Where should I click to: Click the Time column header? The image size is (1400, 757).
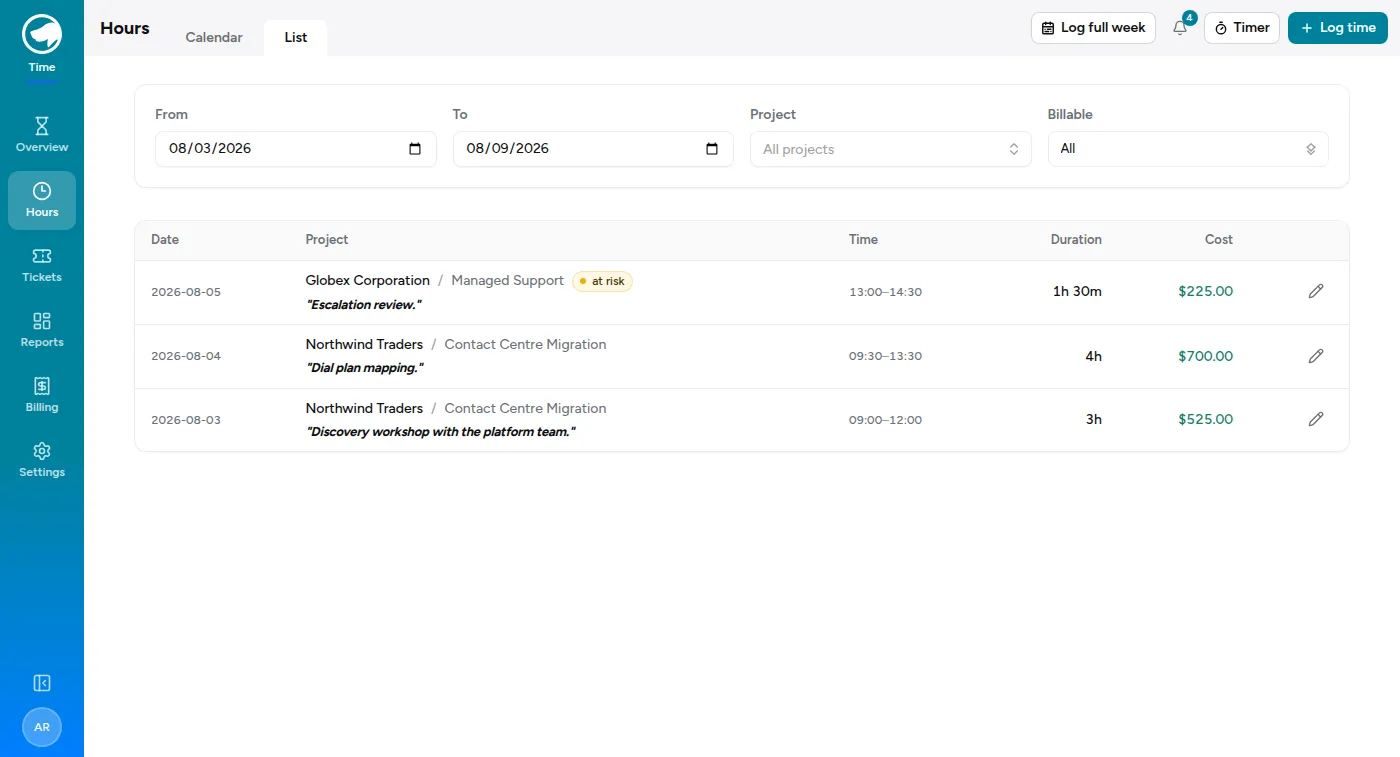[x=863, y=240]
